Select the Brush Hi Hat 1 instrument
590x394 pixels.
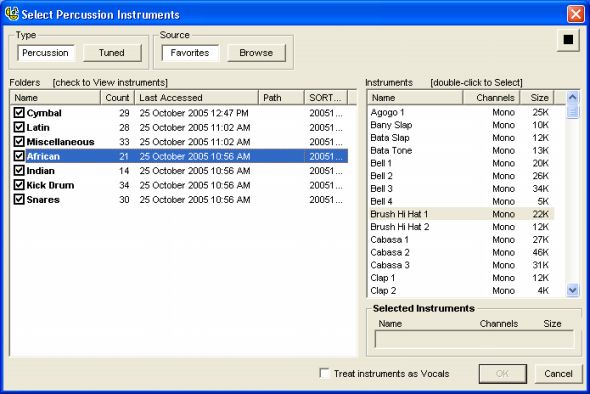(x=461, y=214)
